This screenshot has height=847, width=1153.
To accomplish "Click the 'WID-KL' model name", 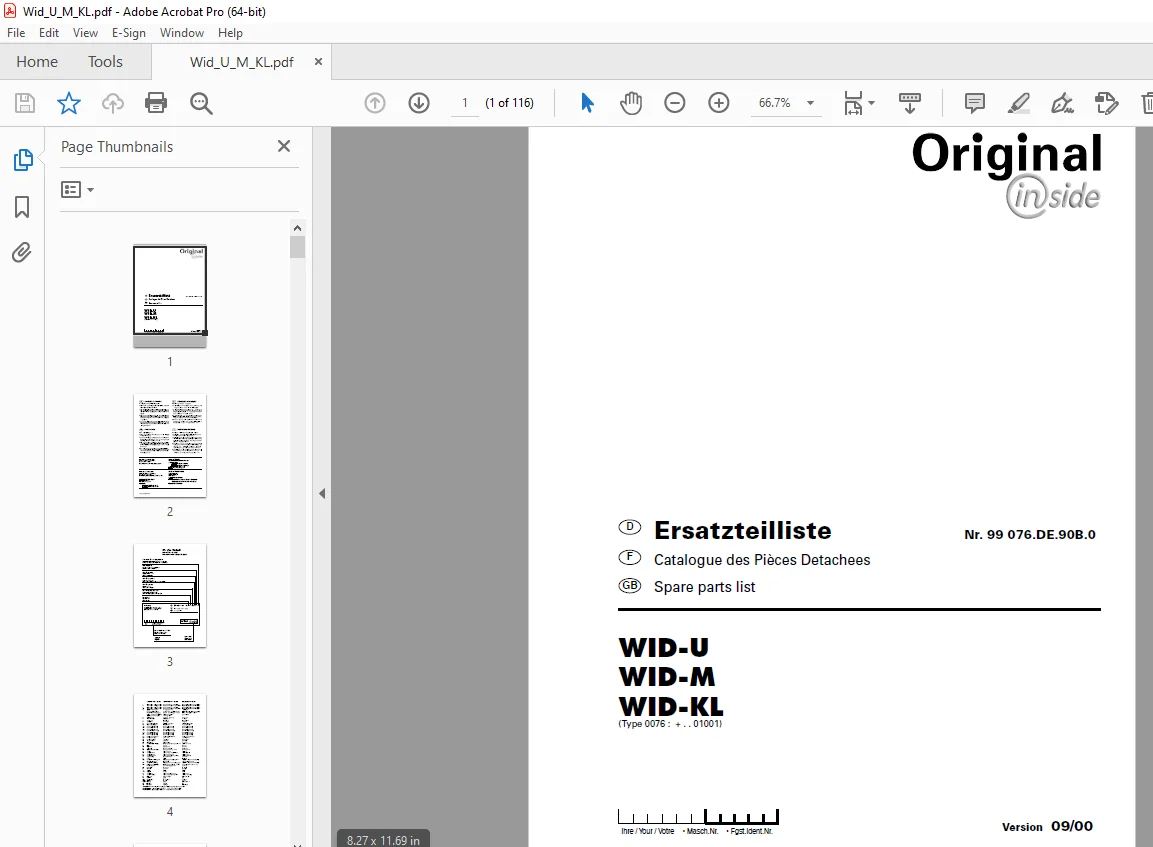I will [x=671, y=707].
